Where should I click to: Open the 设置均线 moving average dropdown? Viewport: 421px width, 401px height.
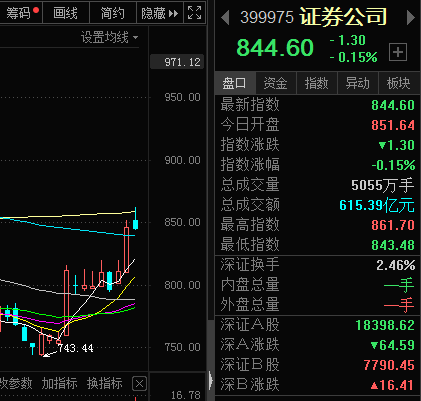pyautogui.click(x=109, y=37)
